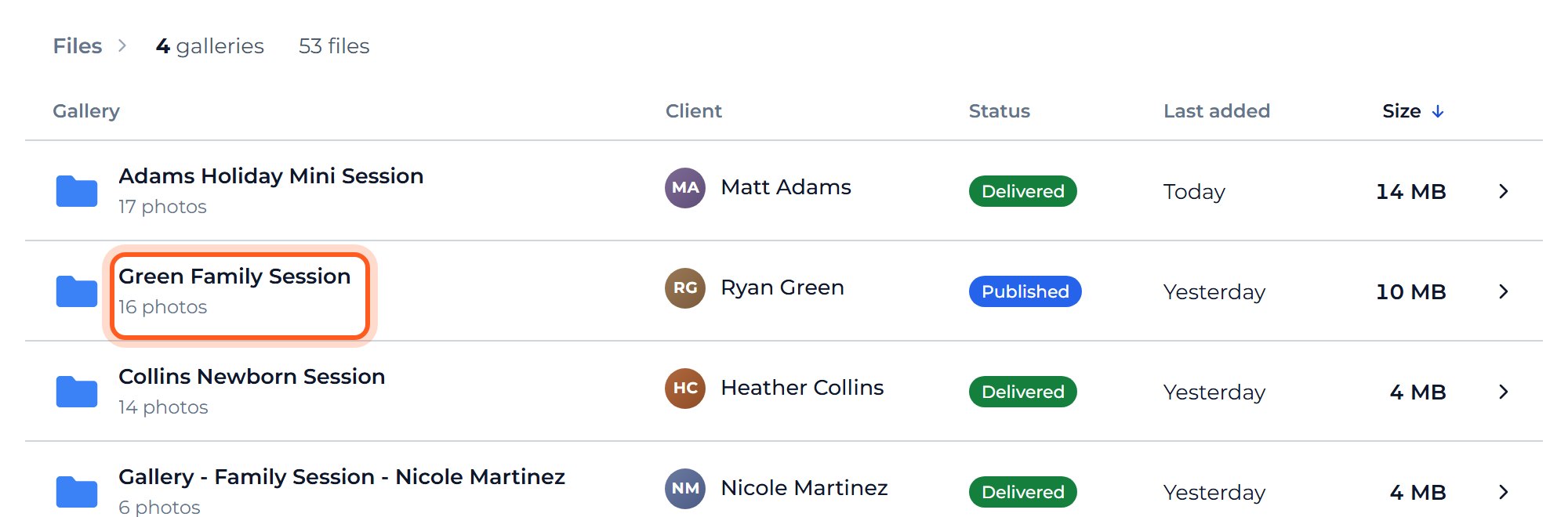This screenshot has width=1568, height=517.
Task: Toggle sort direction arrow next to Size
Action: click(x=1438, y=111)
